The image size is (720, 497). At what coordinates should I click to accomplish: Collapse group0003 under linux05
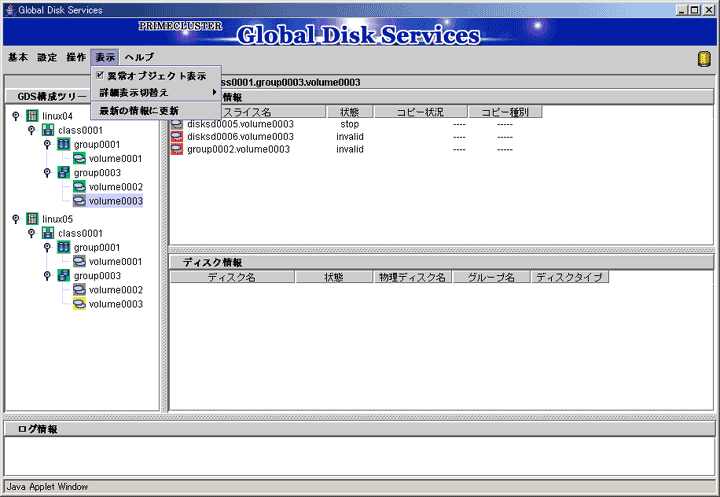pos(47,275)
